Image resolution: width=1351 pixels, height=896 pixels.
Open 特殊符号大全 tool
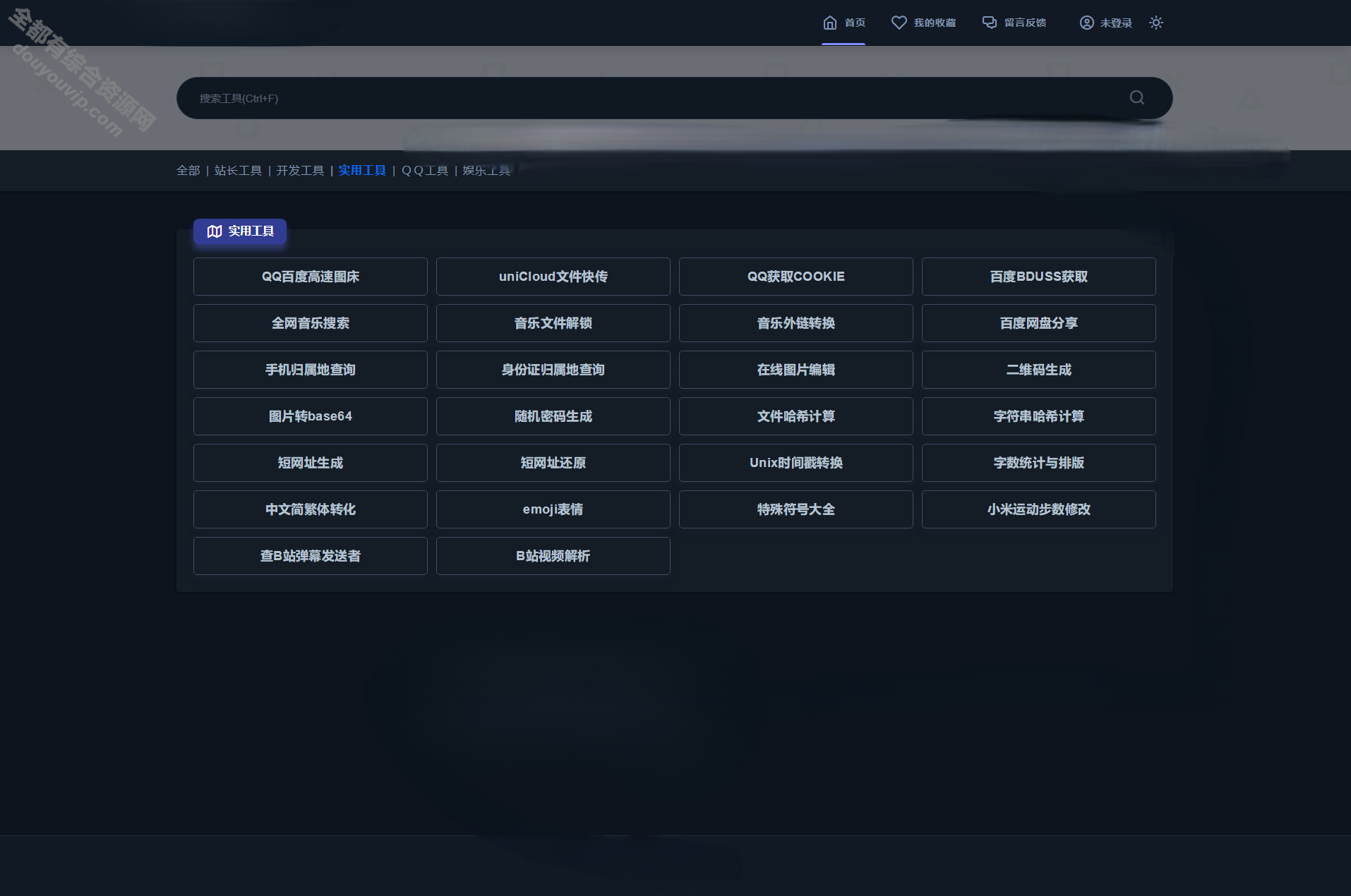click(x=796, y=509)
